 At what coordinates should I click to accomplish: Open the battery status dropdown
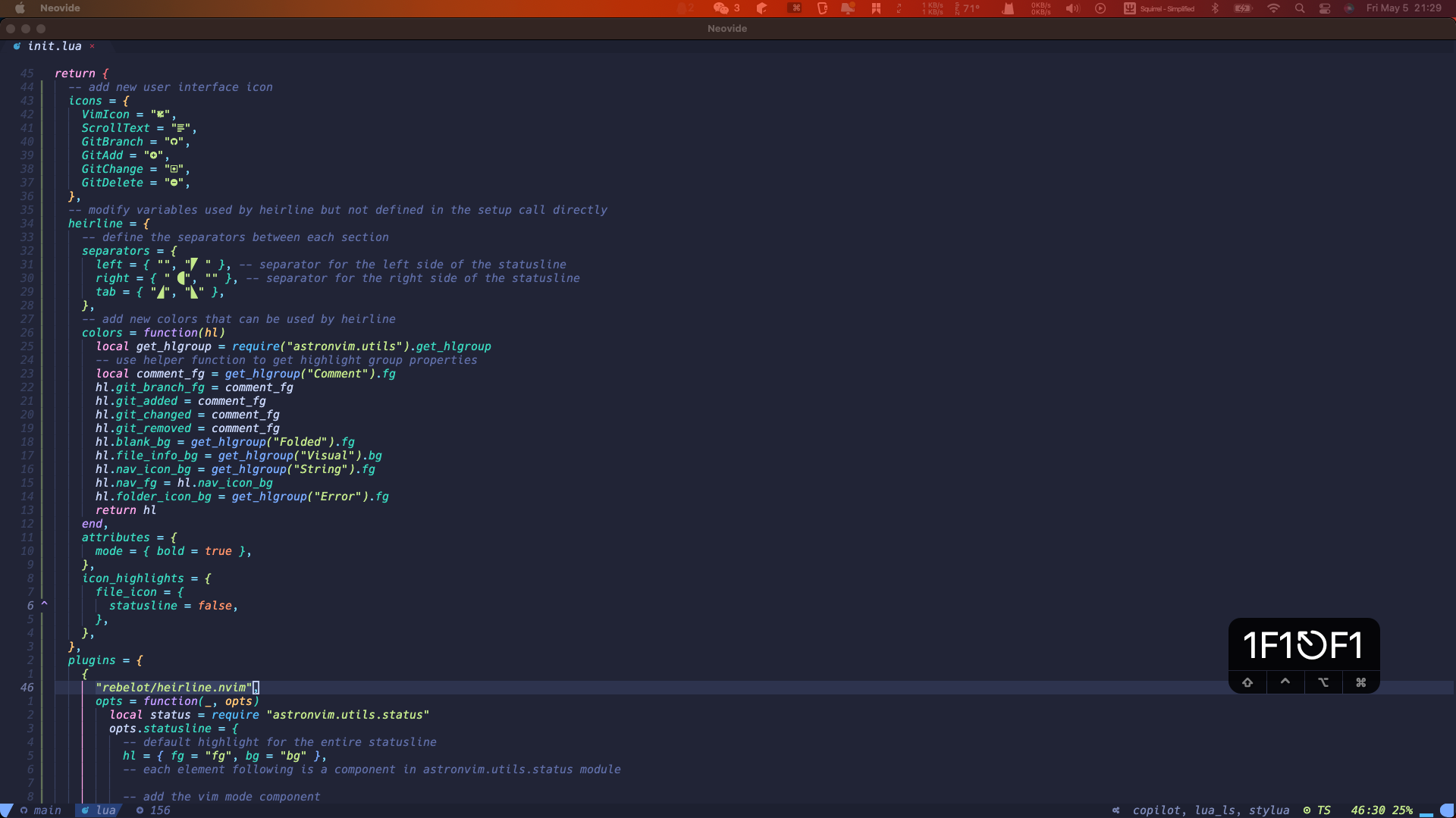(1243, 8)
